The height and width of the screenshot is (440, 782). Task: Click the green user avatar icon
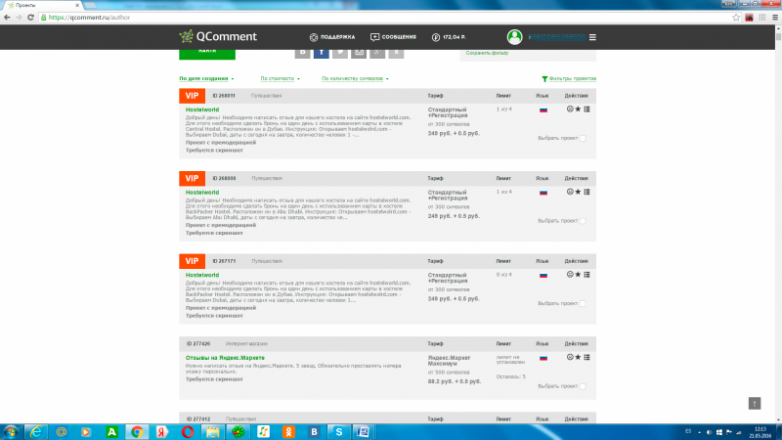point(514,37)
